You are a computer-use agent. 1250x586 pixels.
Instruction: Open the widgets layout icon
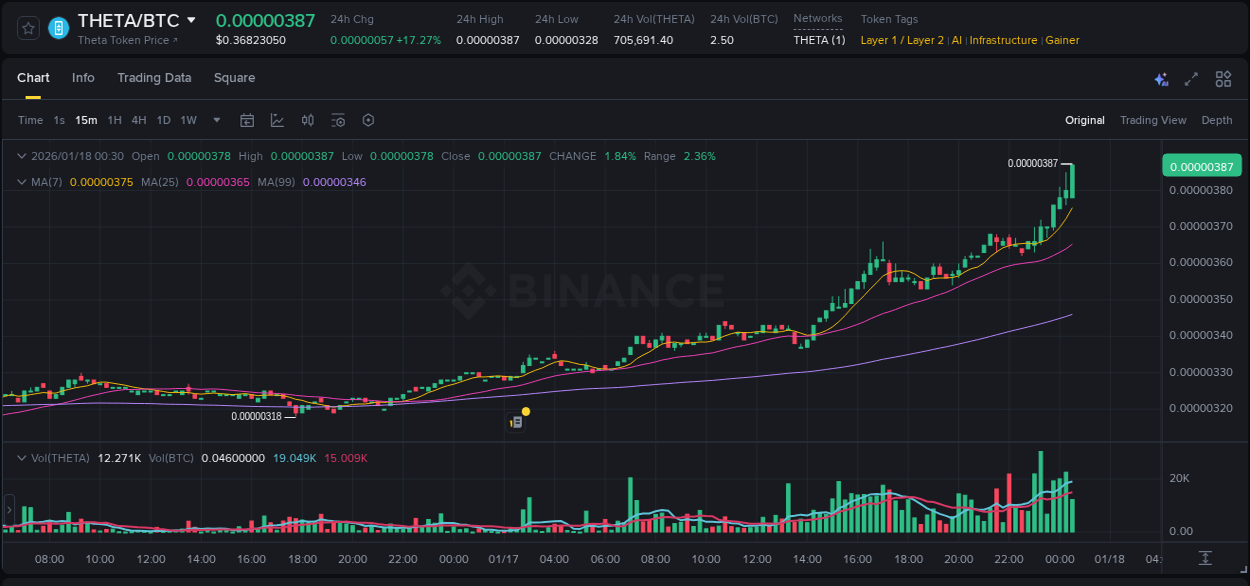point(1223,78)
